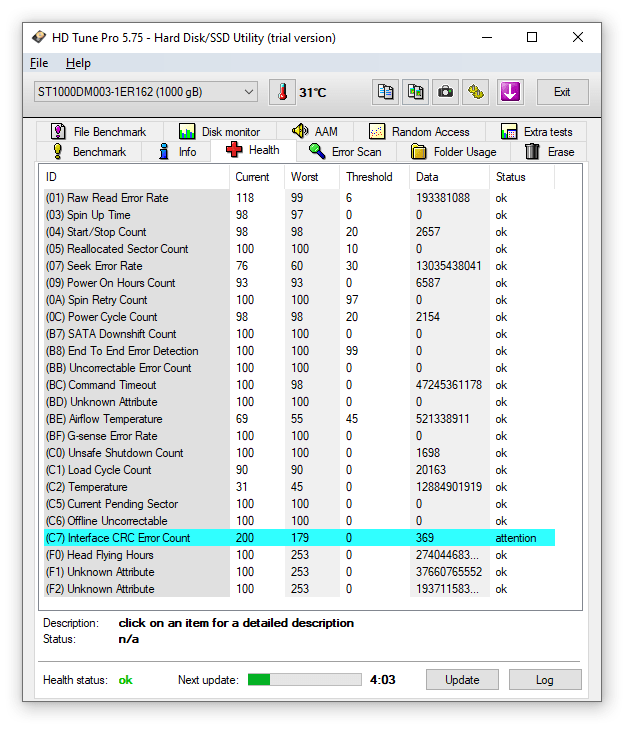Select the Raw Read Error Rate row
This screenshot has width=629, height=730.
[299, 198]
